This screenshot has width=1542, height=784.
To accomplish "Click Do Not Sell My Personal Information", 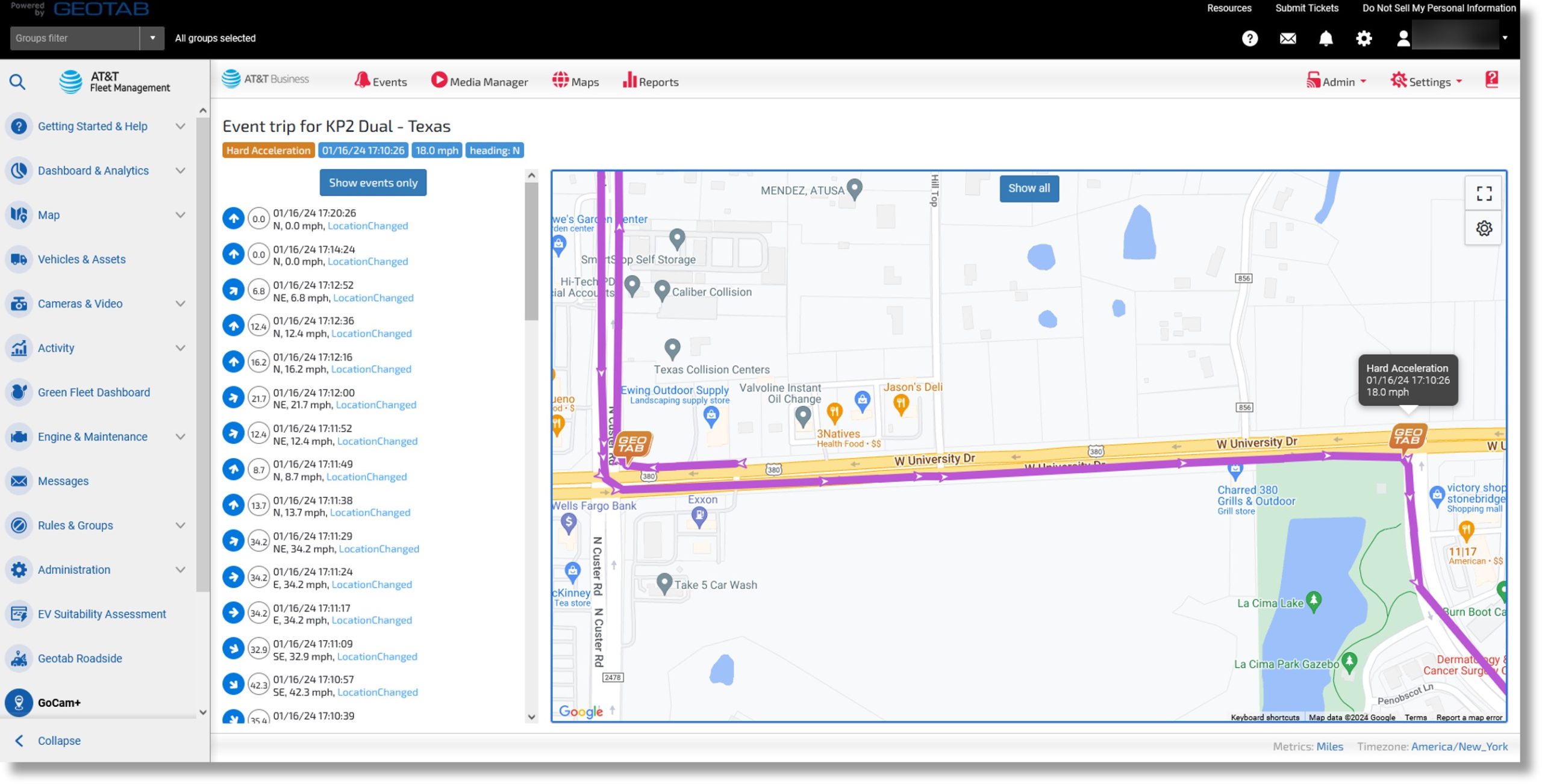I will (1439, 8).
